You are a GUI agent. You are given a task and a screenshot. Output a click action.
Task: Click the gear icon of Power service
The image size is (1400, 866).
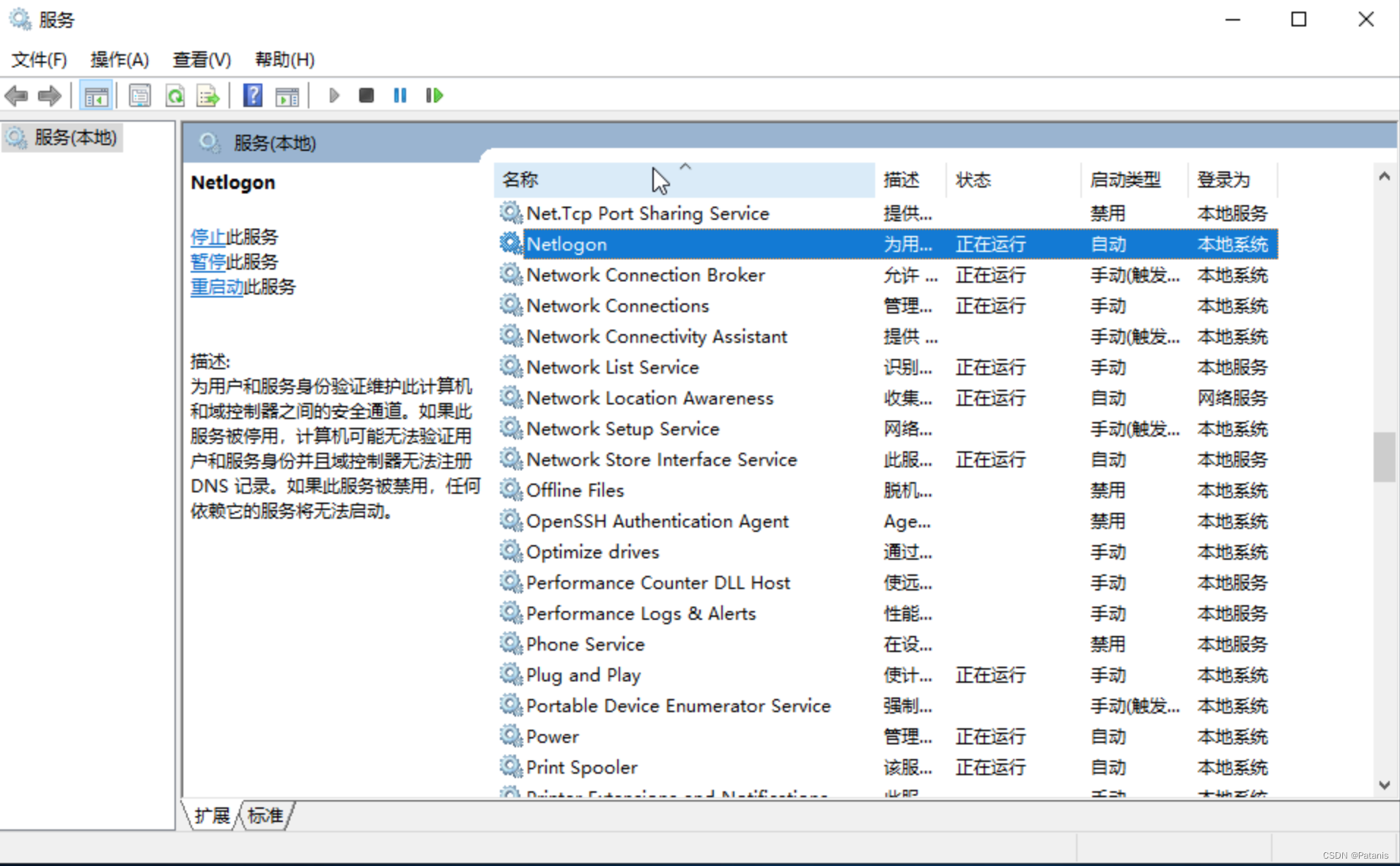[x=510, y=736]
